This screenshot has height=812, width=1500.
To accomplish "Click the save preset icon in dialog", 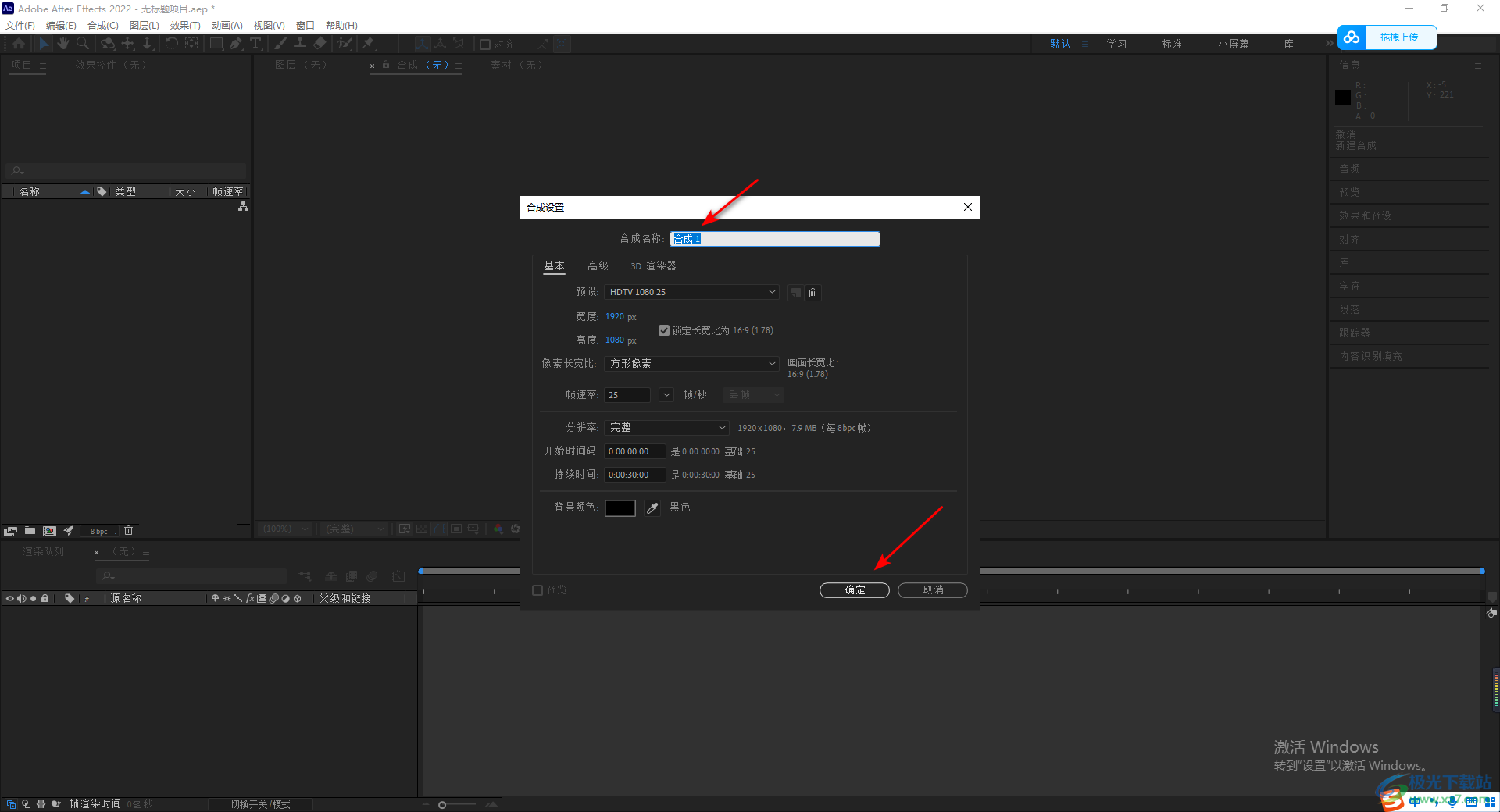I will pyautogui.click(x=795, y=293).
